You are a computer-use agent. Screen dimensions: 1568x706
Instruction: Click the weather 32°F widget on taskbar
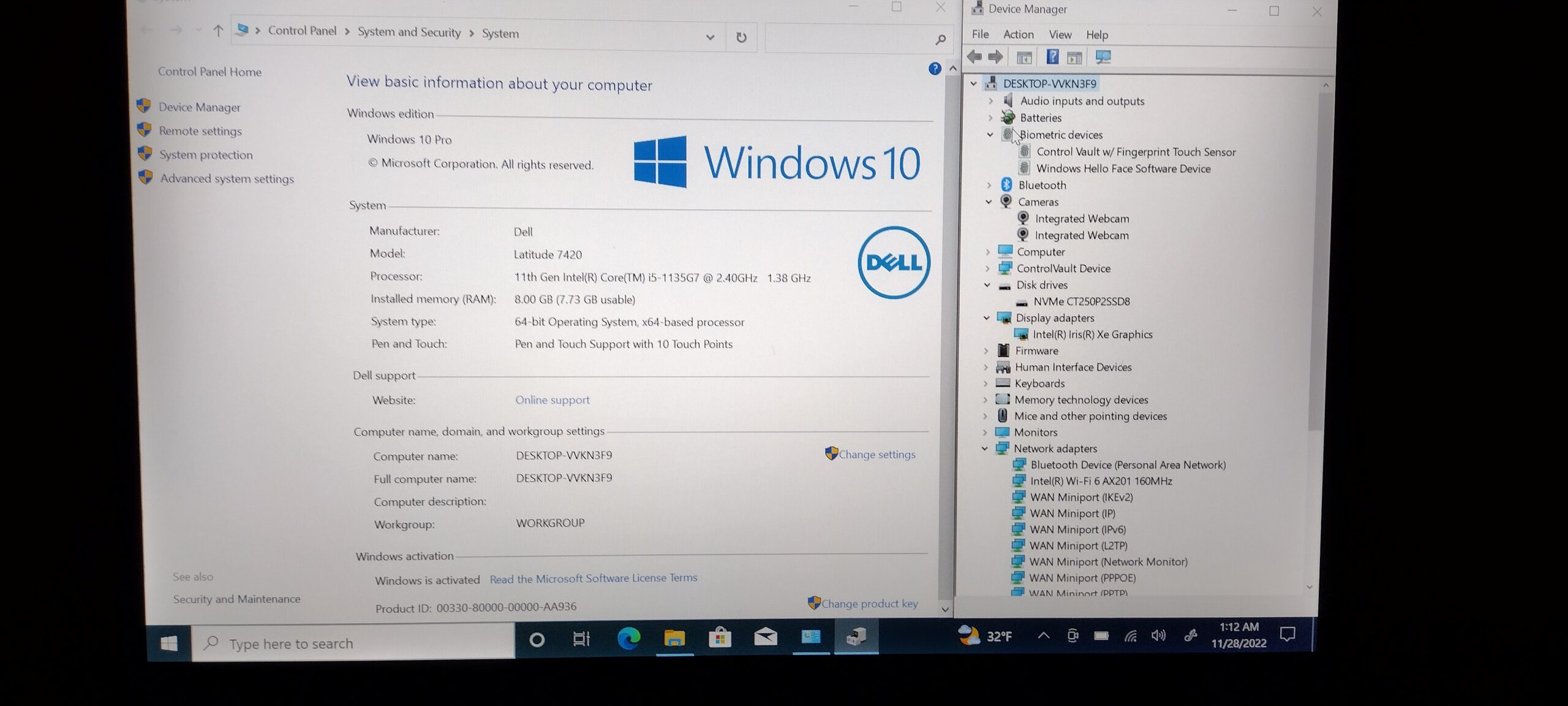click(985, 636)
